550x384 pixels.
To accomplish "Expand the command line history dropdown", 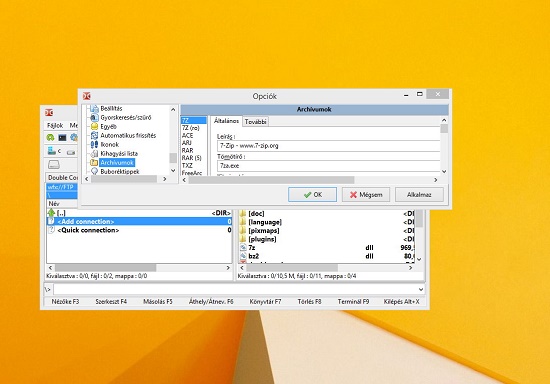I will [421, 289].
